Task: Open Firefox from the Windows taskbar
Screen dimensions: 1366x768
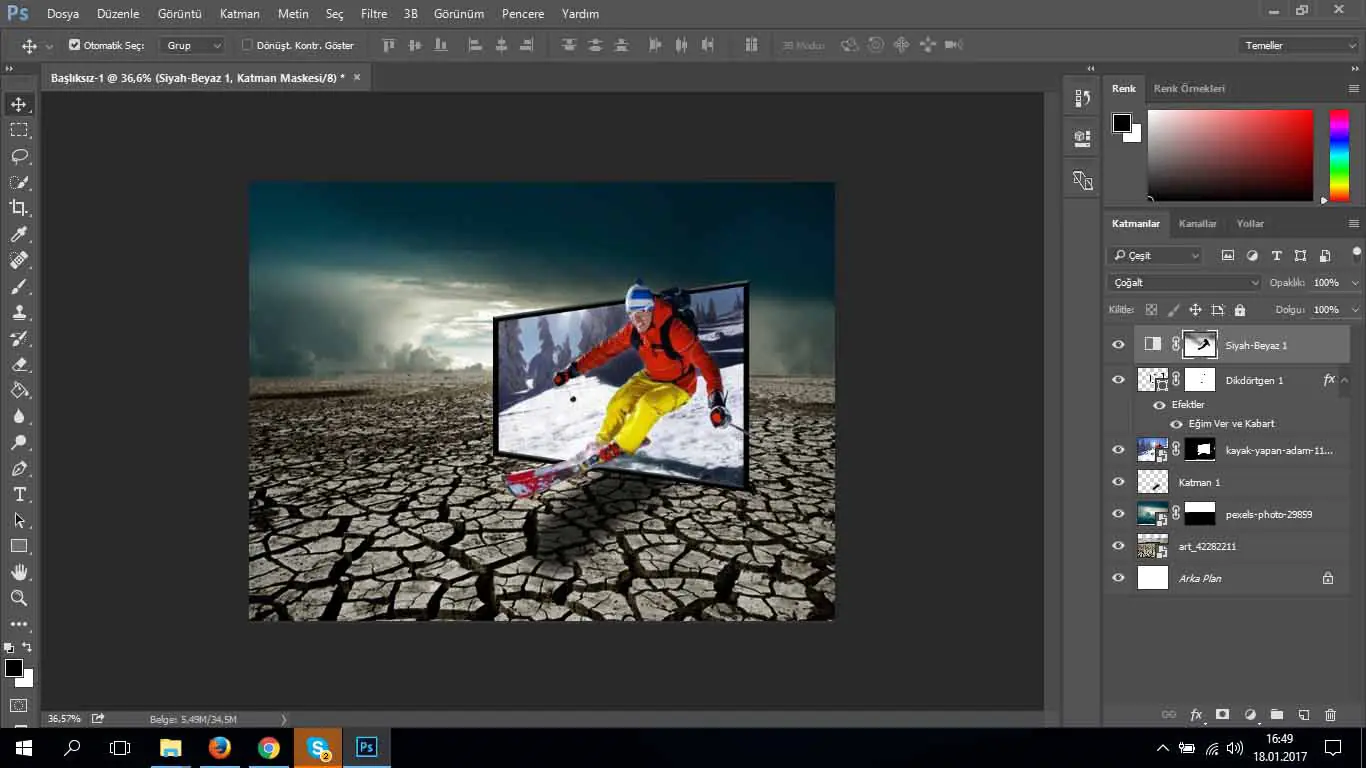Action: point(219,747)
